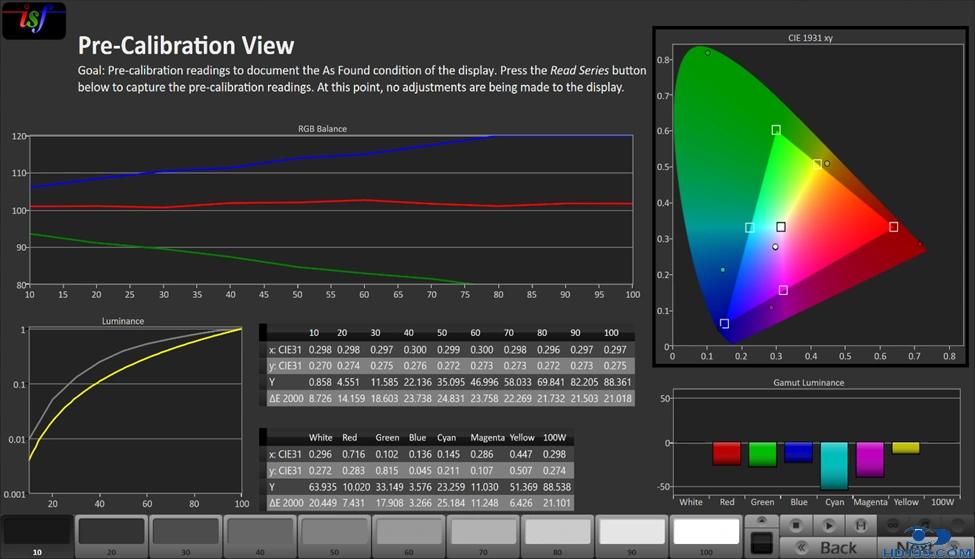Select the 70 percent gray swatch

pos(483,534)
